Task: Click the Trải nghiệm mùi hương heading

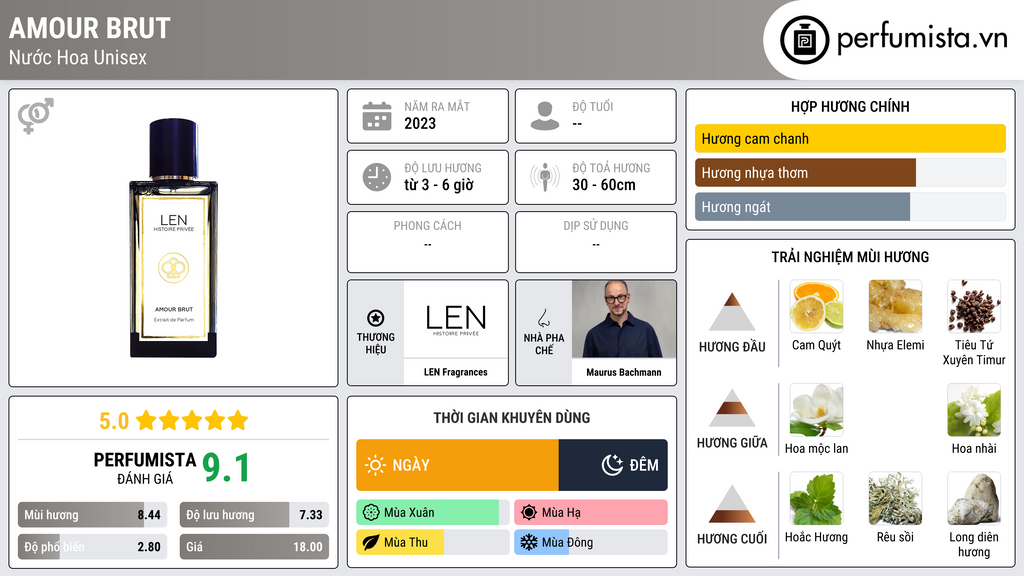Action: 850,257
